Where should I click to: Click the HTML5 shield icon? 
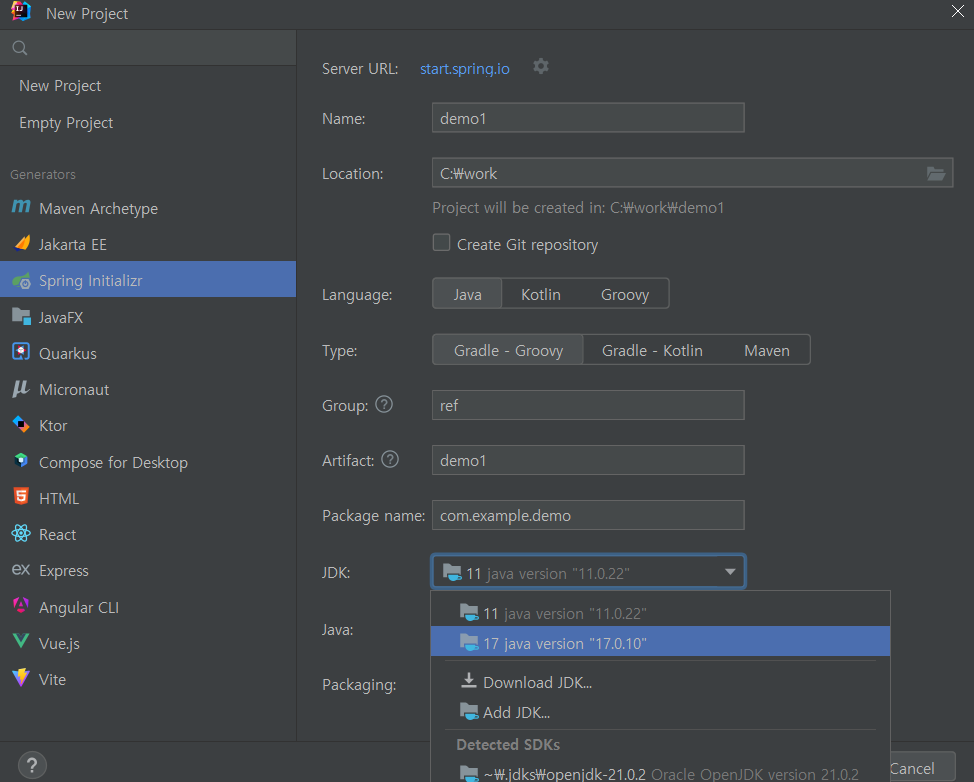pyautogui.click(x=21, y=497)
